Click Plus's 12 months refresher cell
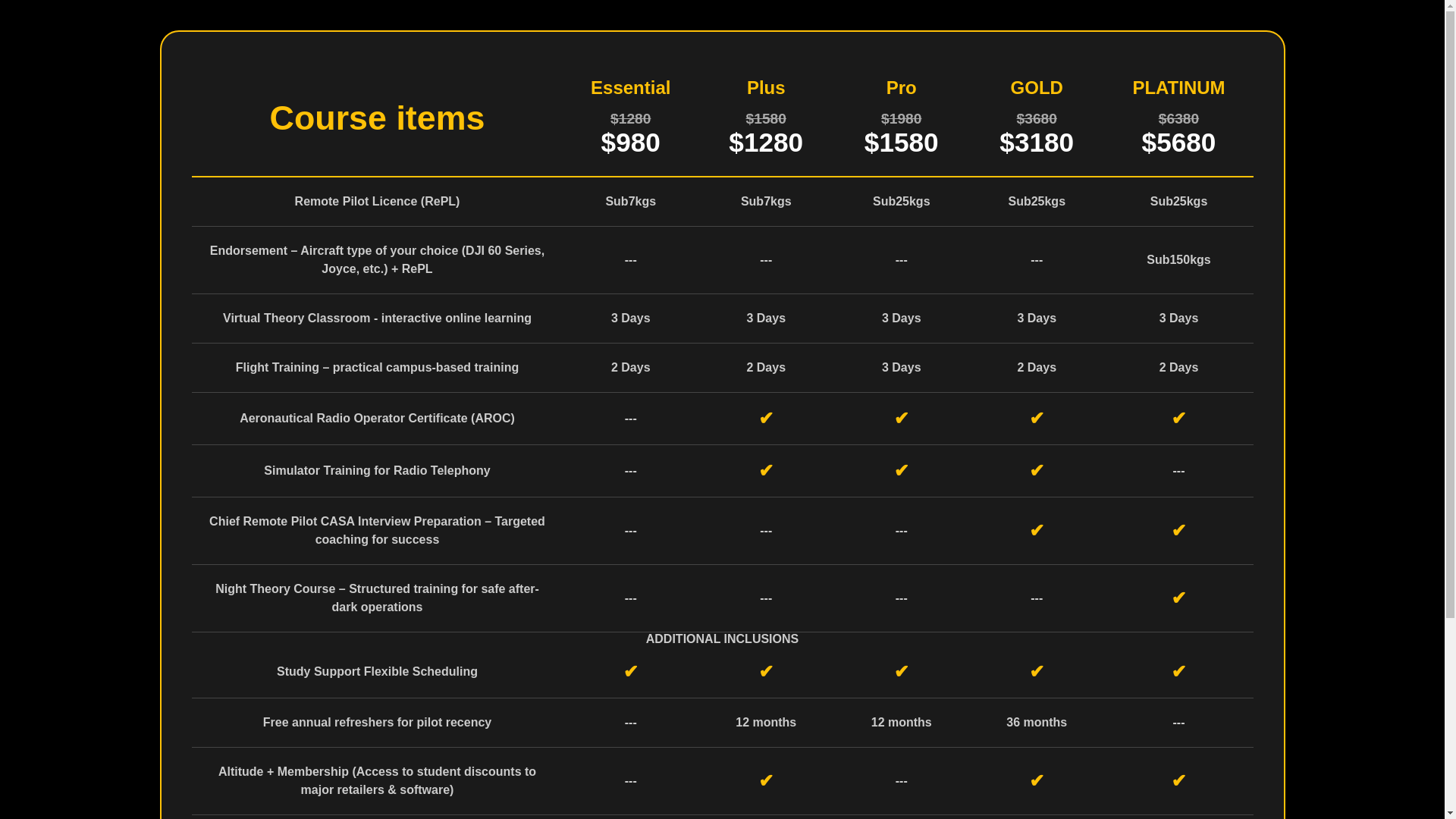 pos(766,723)
